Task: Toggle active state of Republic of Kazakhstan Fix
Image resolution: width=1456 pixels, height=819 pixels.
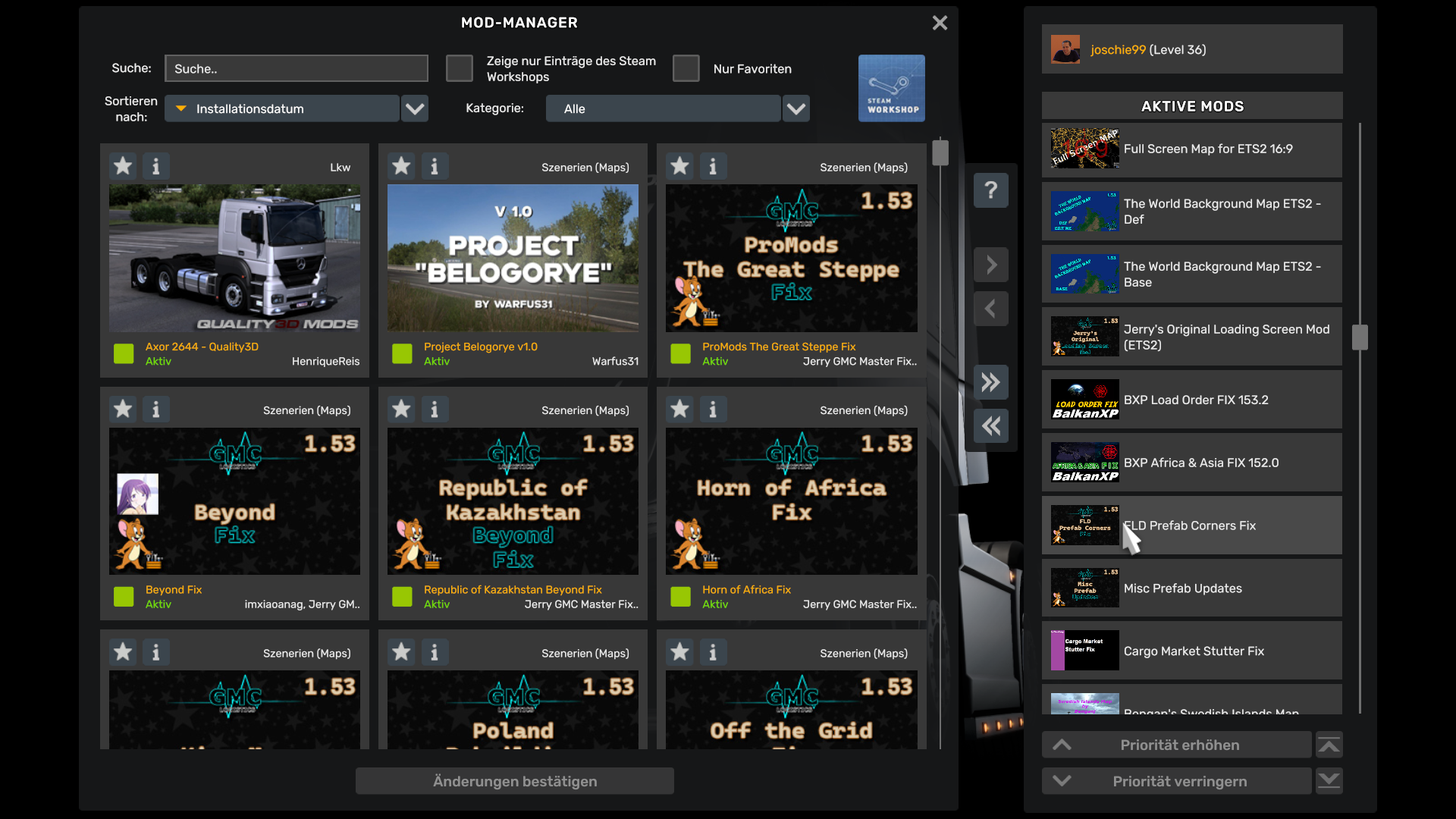Action: (402, 597)
